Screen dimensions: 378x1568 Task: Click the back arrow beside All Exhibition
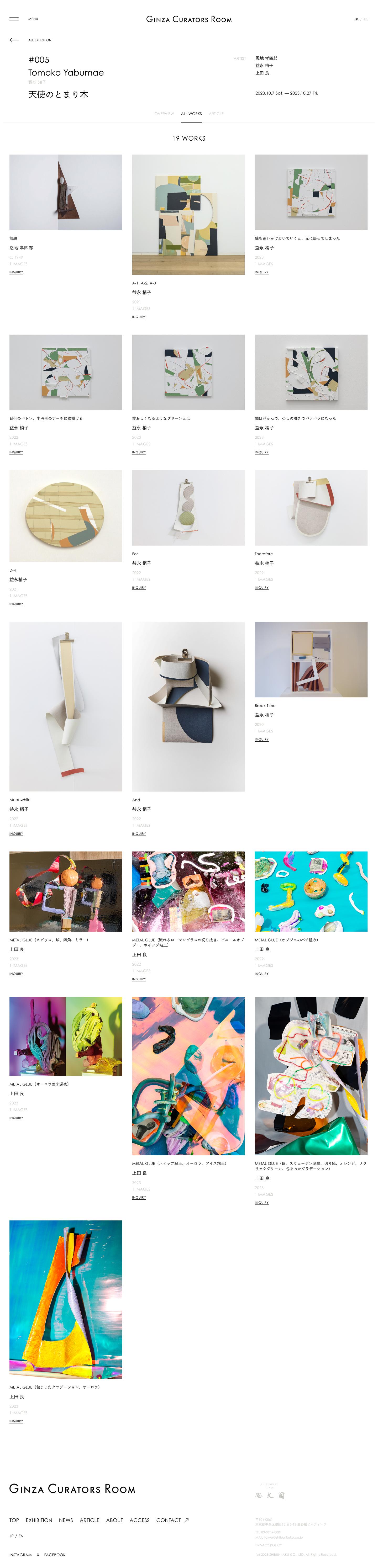tap(14, 40)
